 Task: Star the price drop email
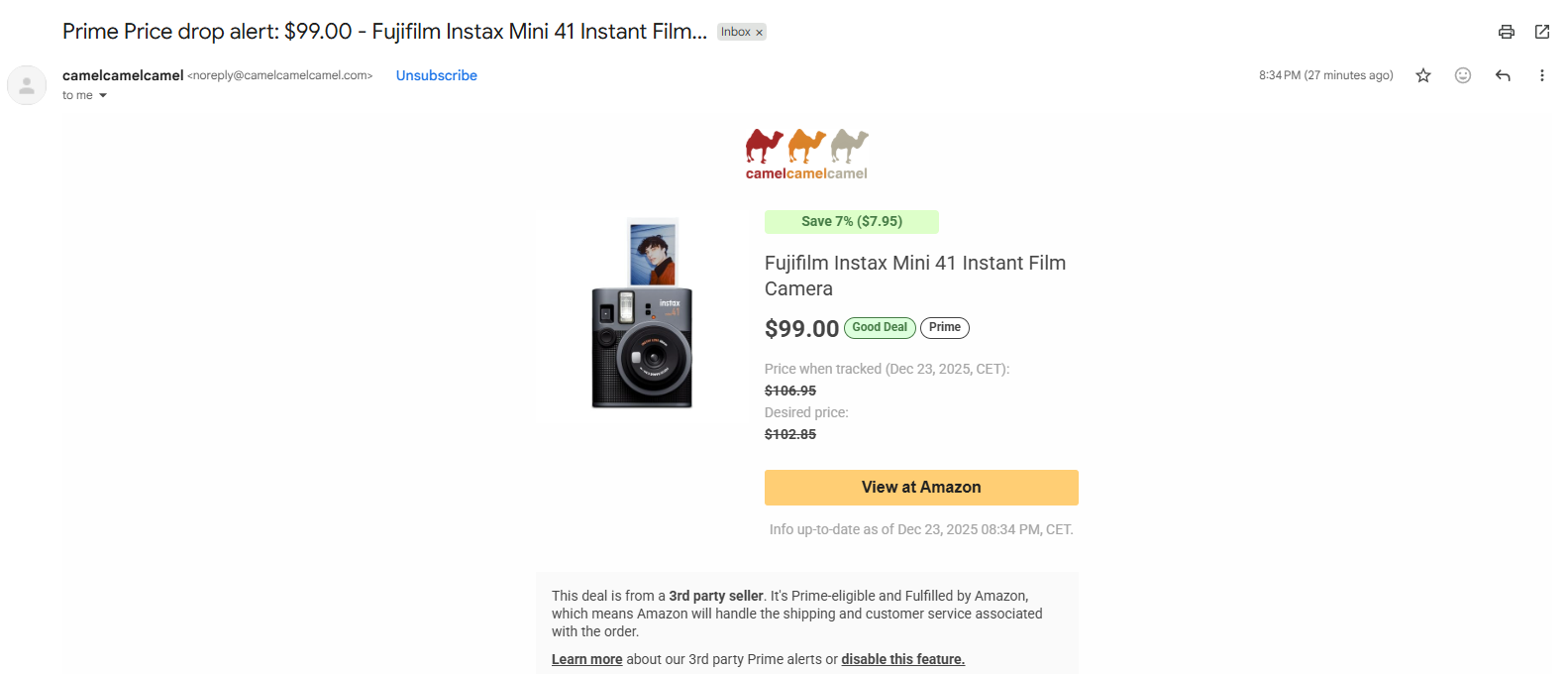click(x=1422, y=74)
